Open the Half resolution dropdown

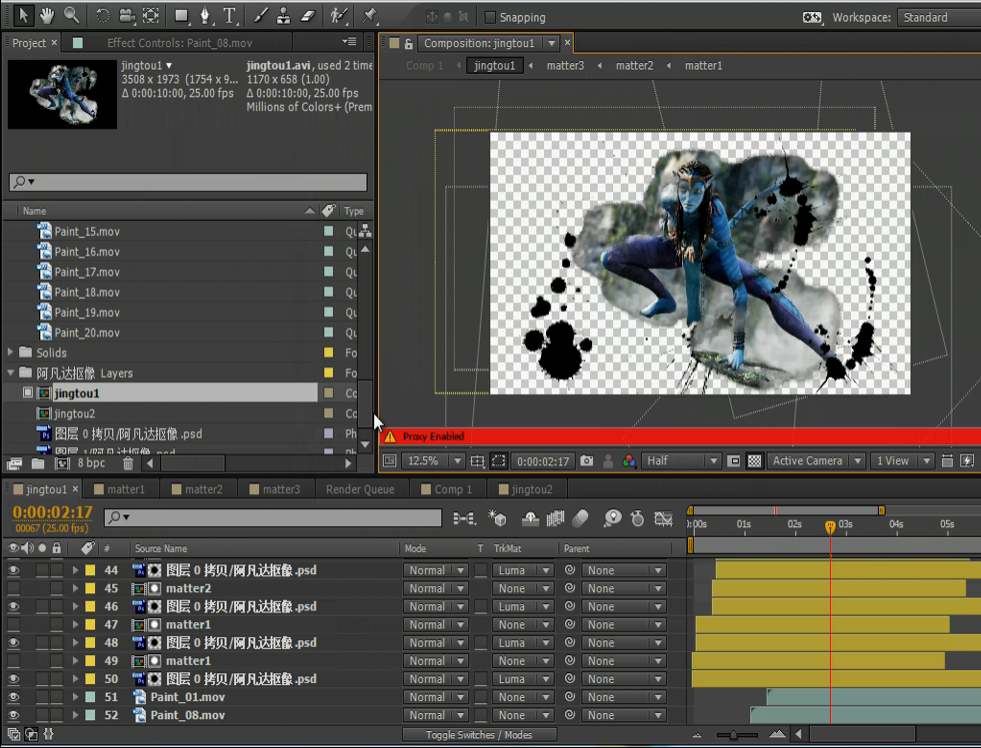tap(681, 461)
